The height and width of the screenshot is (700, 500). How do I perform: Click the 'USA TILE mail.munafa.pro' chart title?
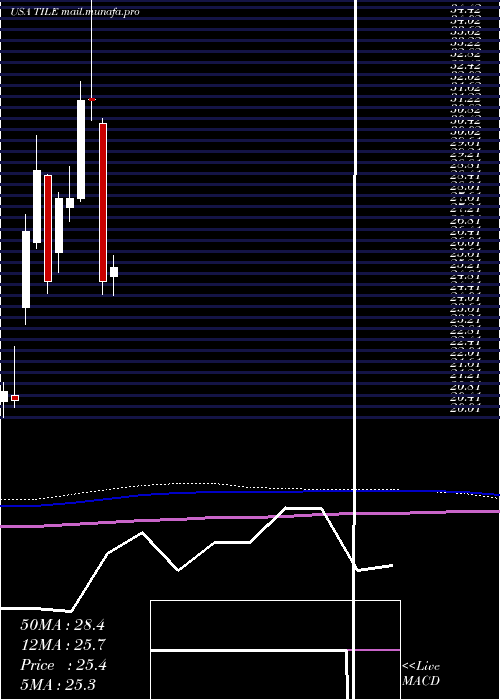tap(75, 12)
